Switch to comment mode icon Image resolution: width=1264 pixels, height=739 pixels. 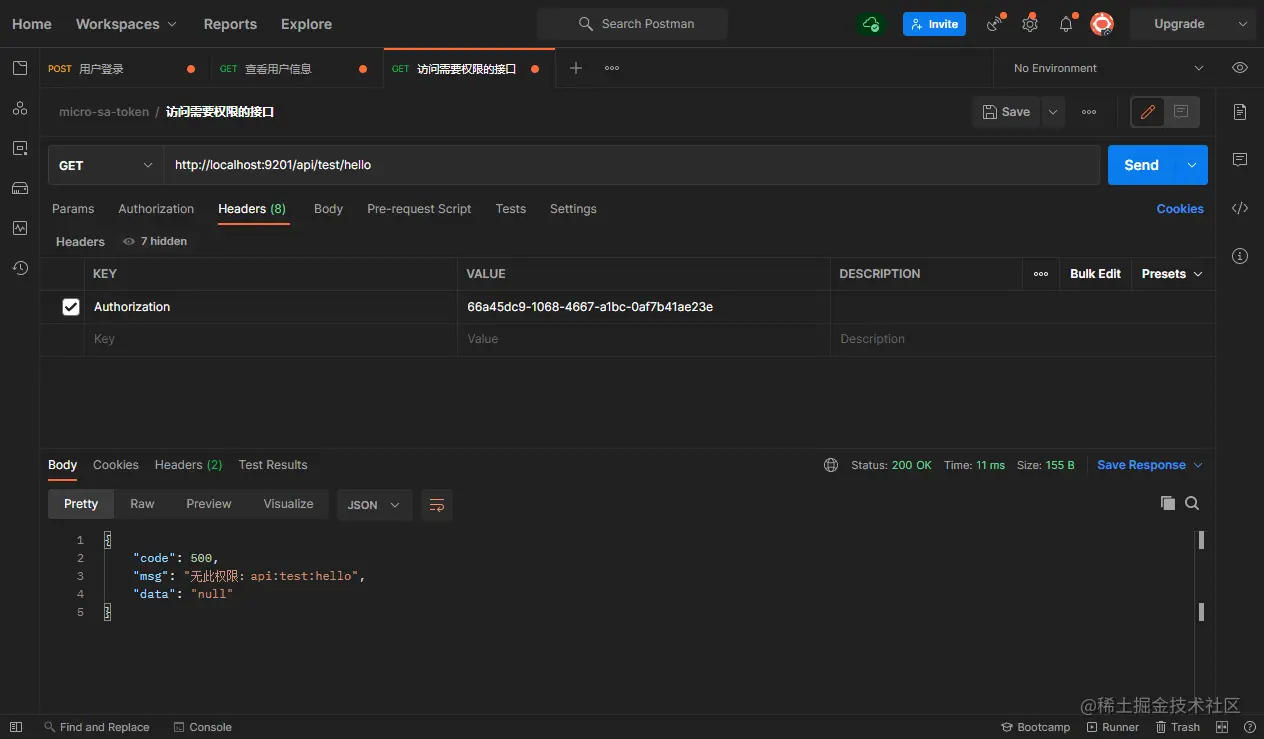pyautogui.click(x=1181, y=112)
